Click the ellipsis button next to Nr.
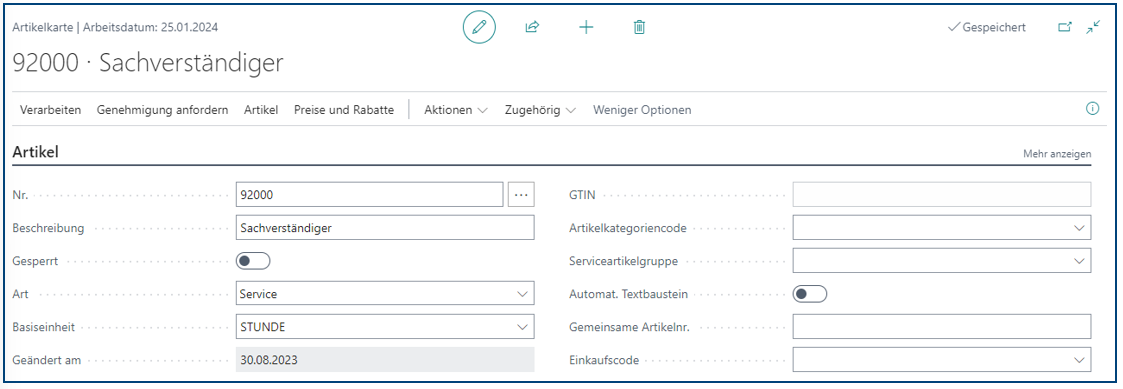Screen dimensions: 1123x389 [521, 194]
